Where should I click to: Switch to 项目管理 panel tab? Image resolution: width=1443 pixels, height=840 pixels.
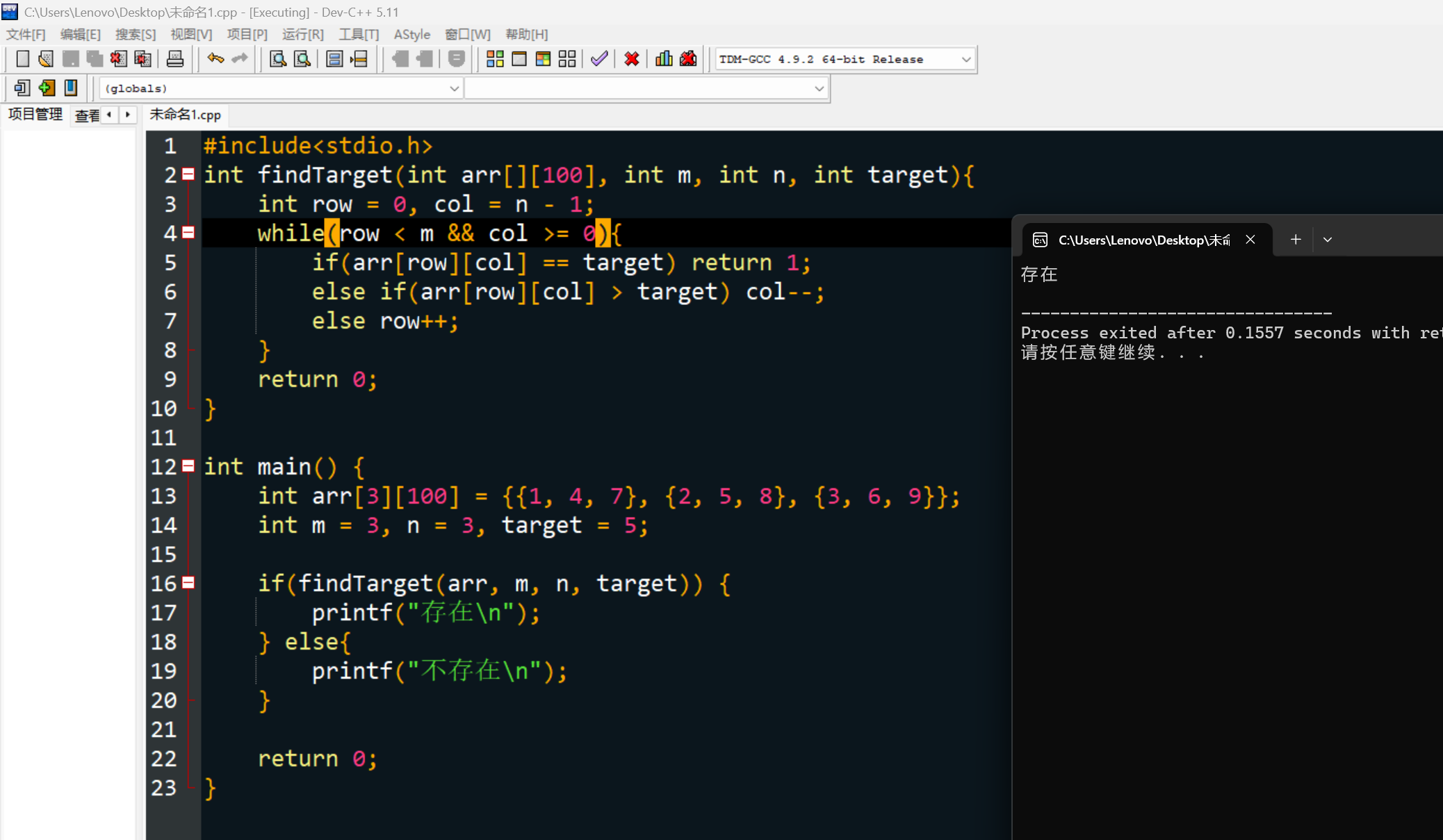pyautogui.click(x=35, y=115)
